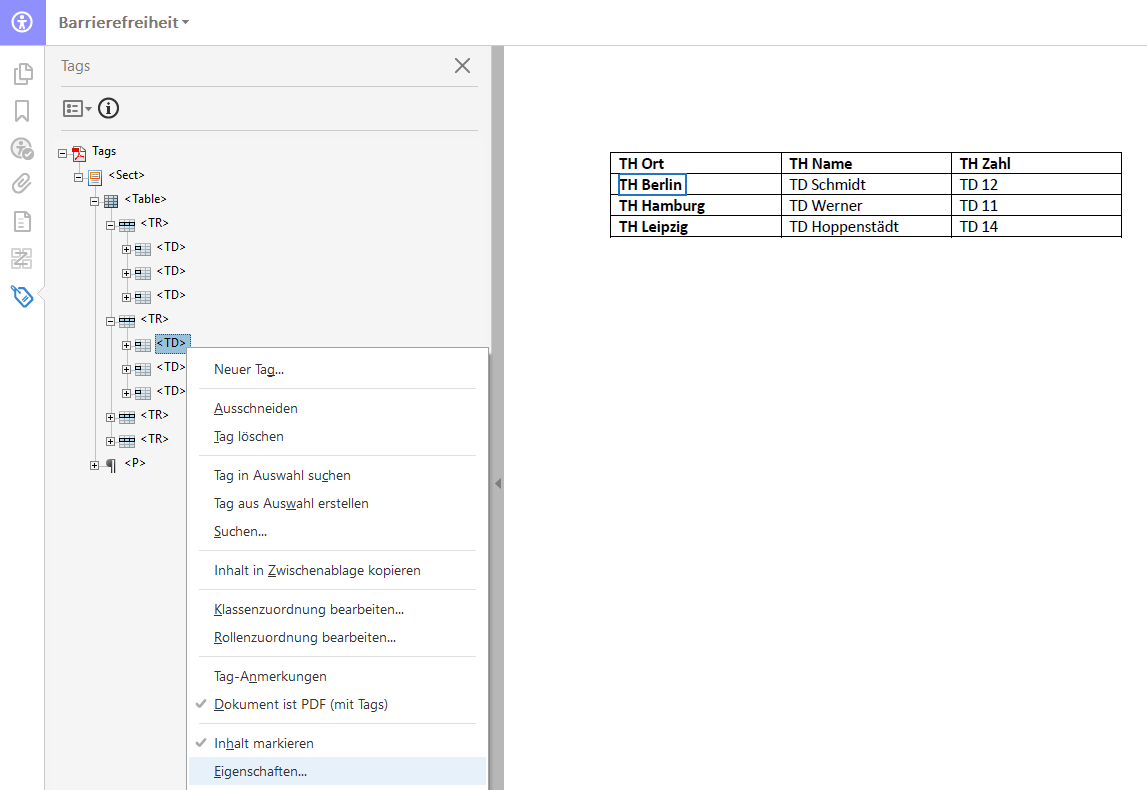Viewport: 1147px width, 790px height.
Task: Open the Barrierefreiheit dropdown menu
Action: pos(123,22)
